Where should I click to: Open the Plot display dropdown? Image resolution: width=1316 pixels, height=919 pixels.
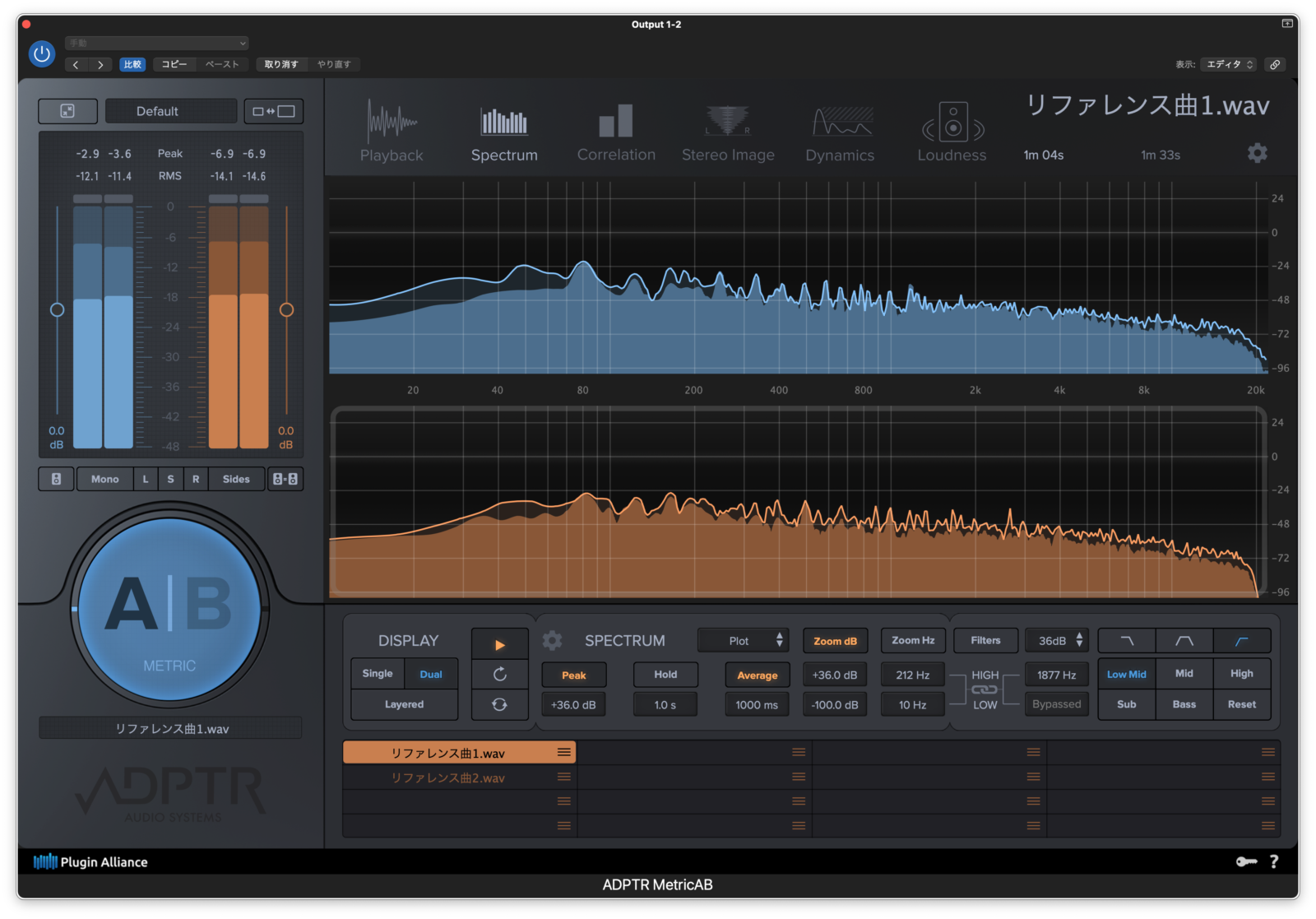click(x=743, y=640)
